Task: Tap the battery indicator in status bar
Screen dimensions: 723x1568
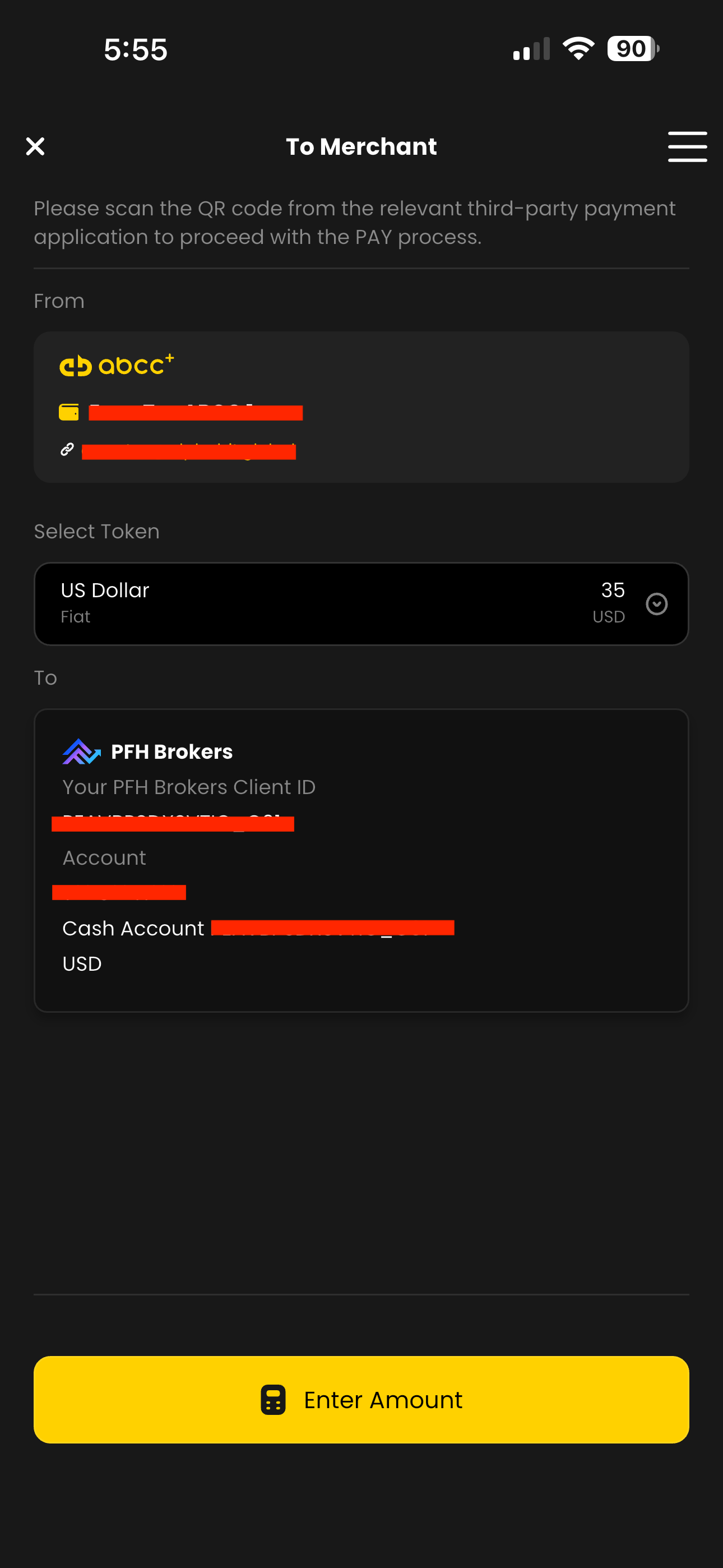Action: (x=633, y=49)
